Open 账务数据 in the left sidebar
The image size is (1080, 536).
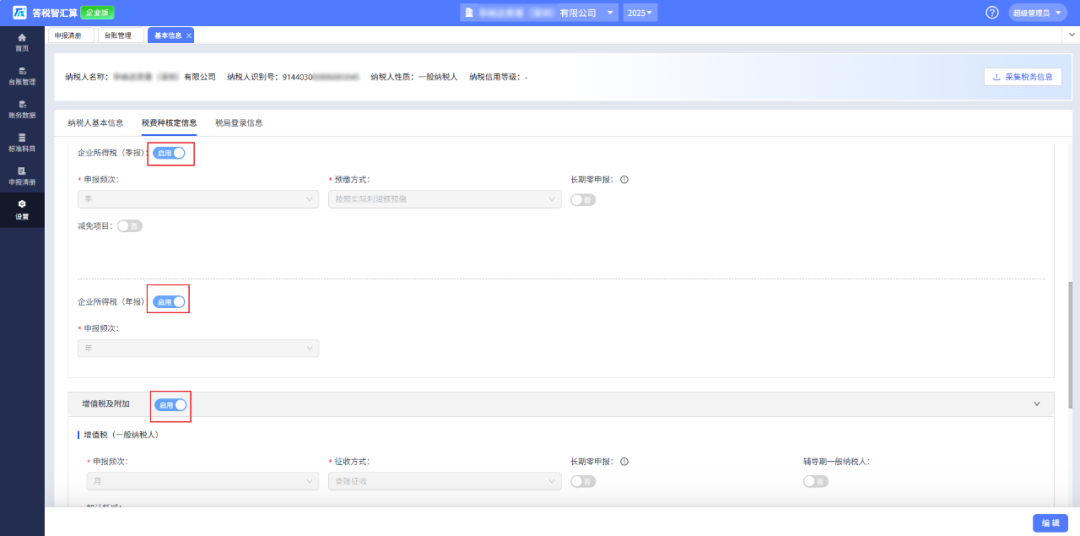[22, 109]
